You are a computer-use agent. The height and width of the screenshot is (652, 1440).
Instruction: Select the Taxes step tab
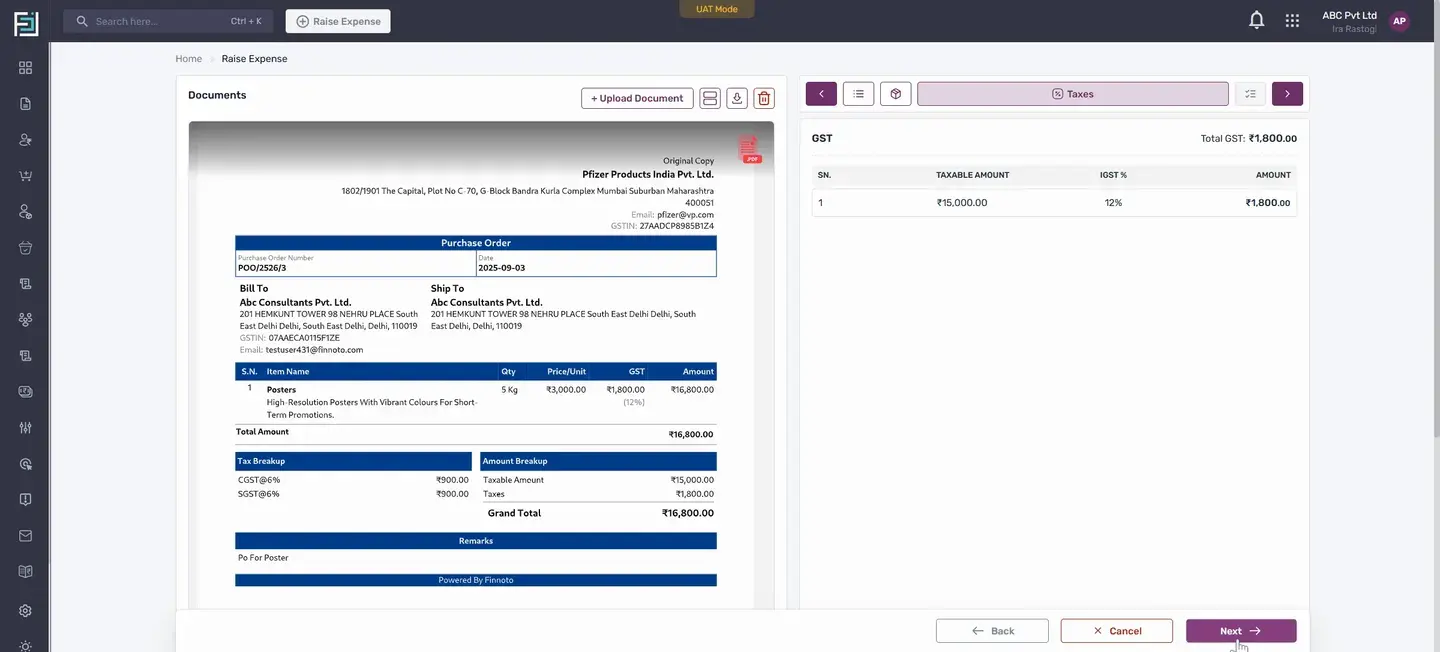click(x=1073, y=94)
